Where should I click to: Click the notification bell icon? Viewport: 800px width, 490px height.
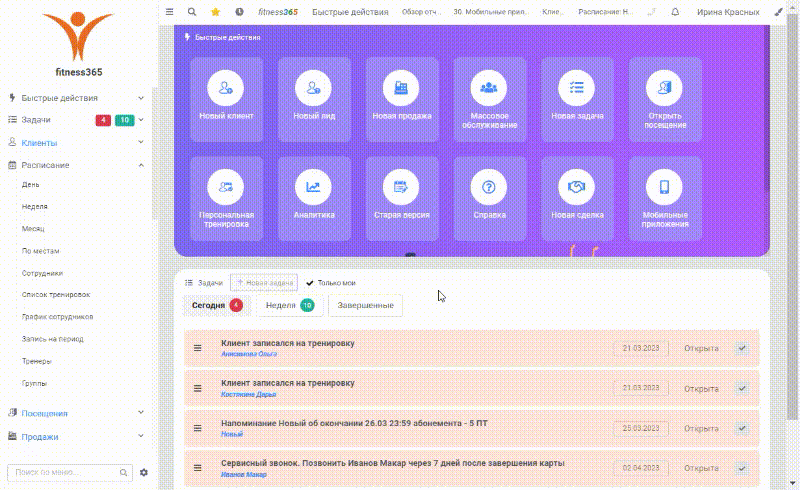pyautogui.click(x=675, y=12)
